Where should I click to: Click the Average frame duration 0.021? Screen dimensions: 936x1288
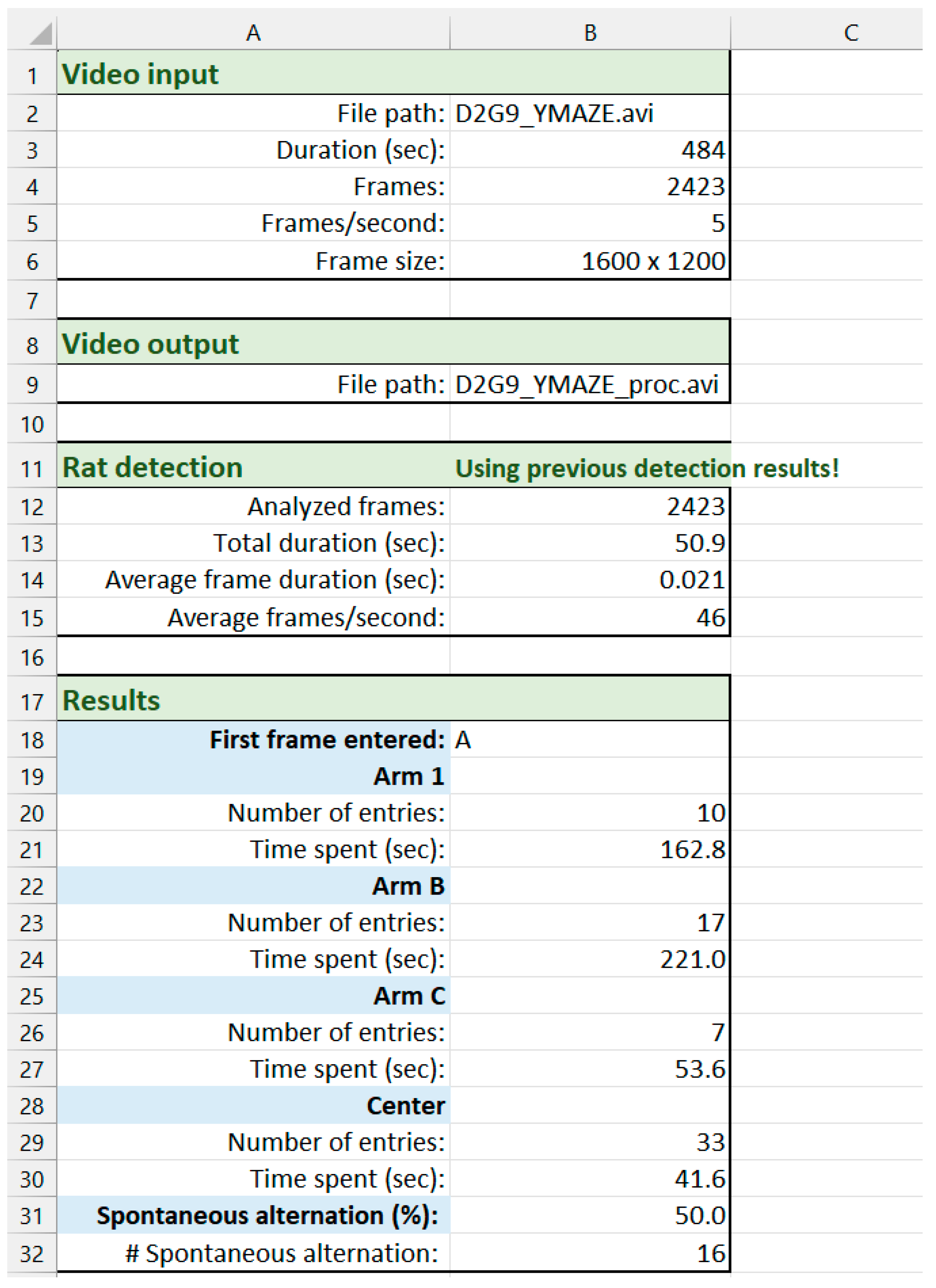589,580
